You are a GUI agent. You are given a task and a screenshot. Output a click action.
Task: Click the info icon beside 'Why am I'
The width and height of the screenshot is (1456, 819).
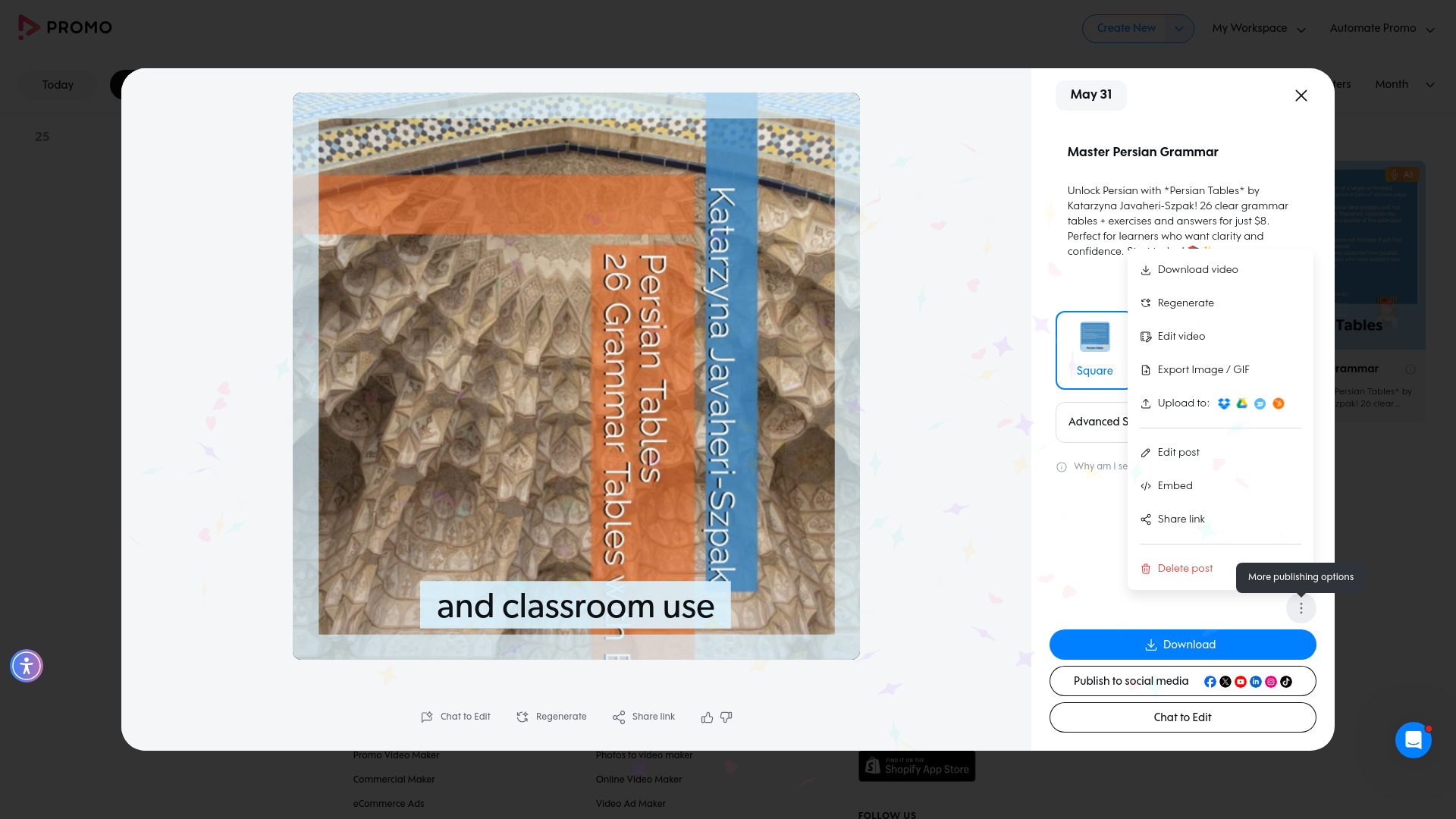coord(1062,467)
